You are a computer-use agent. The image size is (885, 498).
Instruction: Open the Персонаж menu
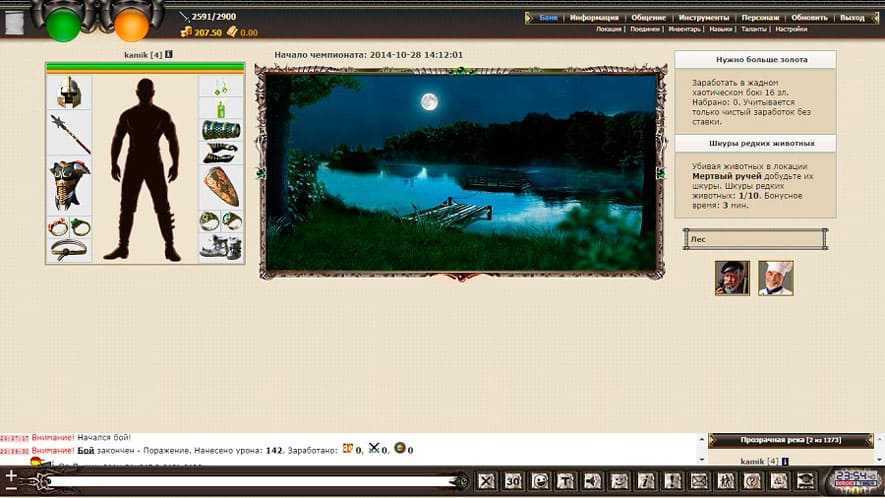[x=760, y=18]
